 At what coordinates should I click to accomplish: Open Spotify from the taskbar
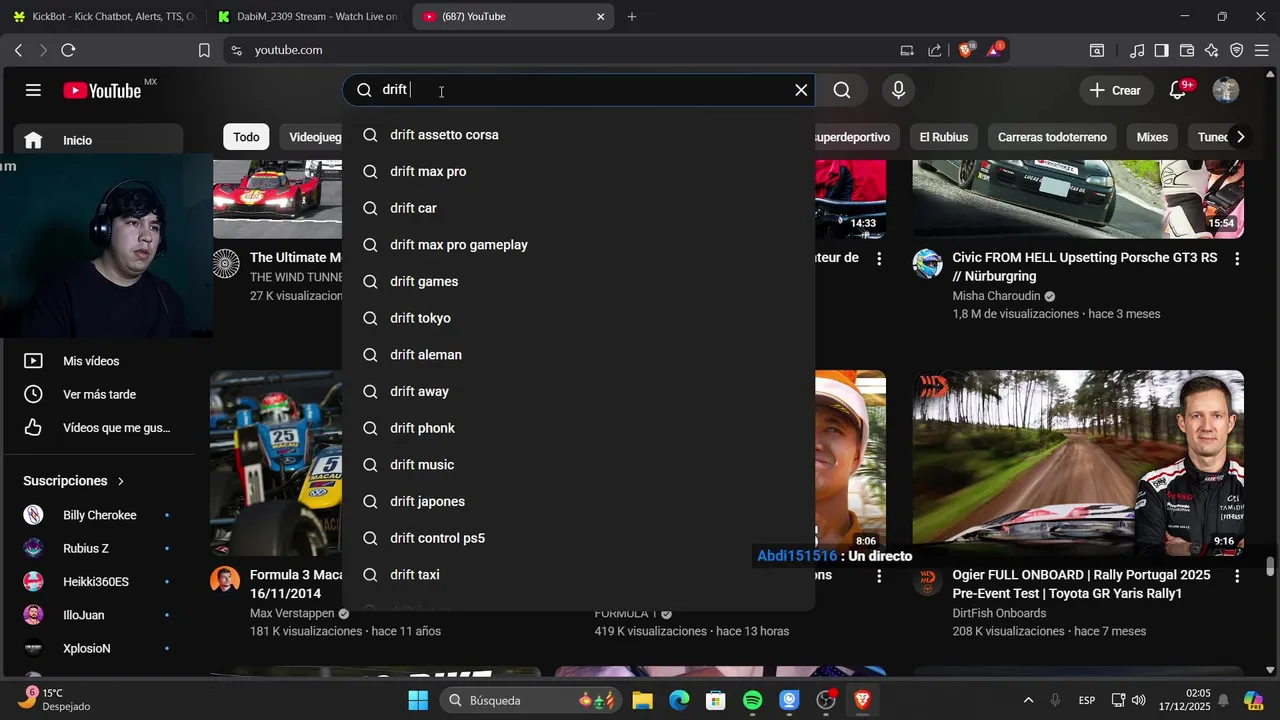(x=753, y=700)
